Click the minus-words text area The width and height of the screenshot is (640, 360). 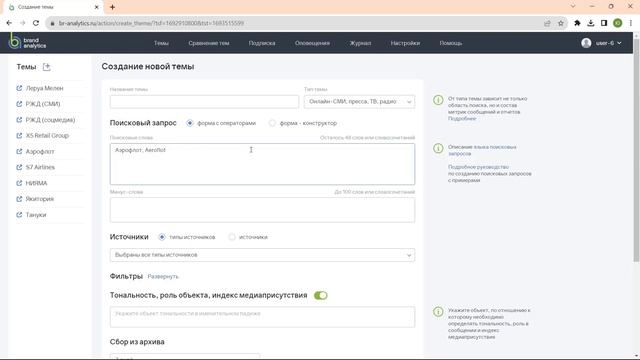pos(262,210)
